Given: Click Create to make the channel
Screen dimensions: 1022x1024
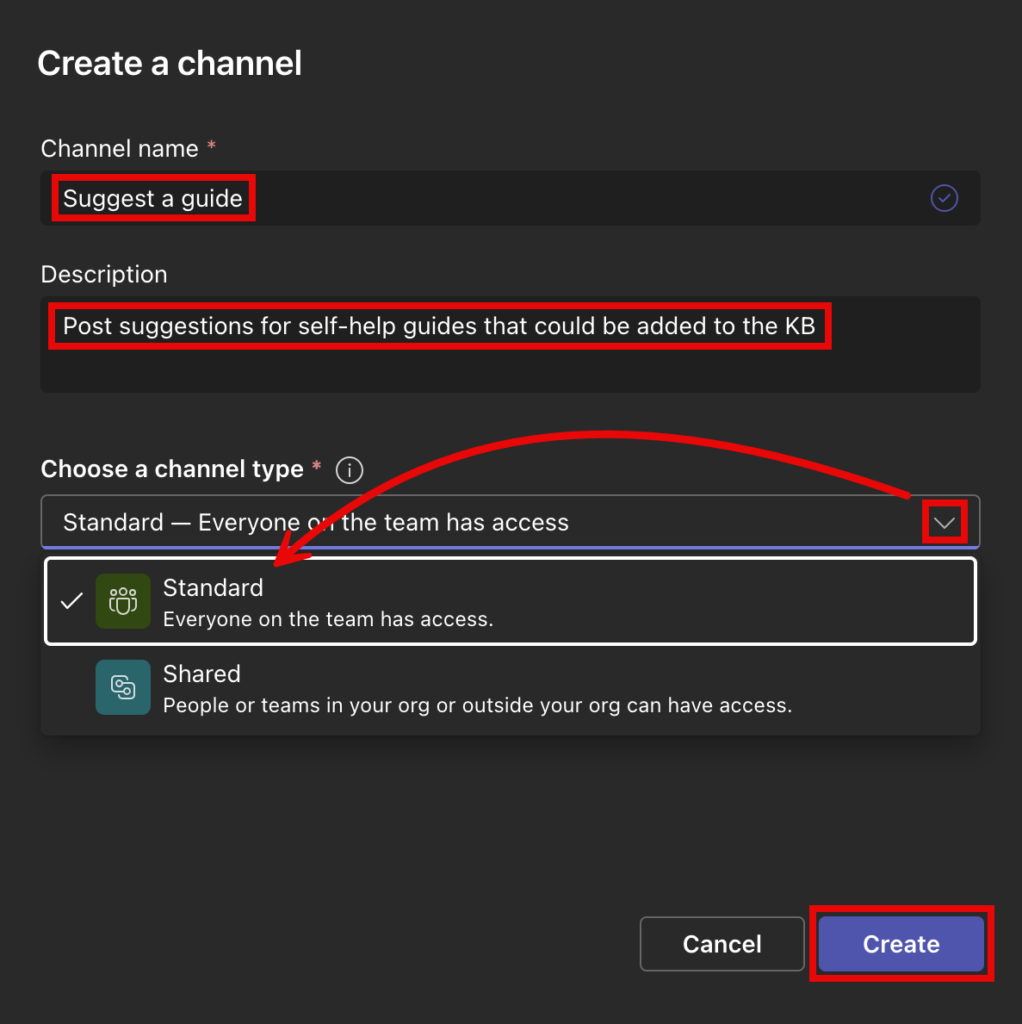Looking at the screenshot, I should [x=900, y=943].
